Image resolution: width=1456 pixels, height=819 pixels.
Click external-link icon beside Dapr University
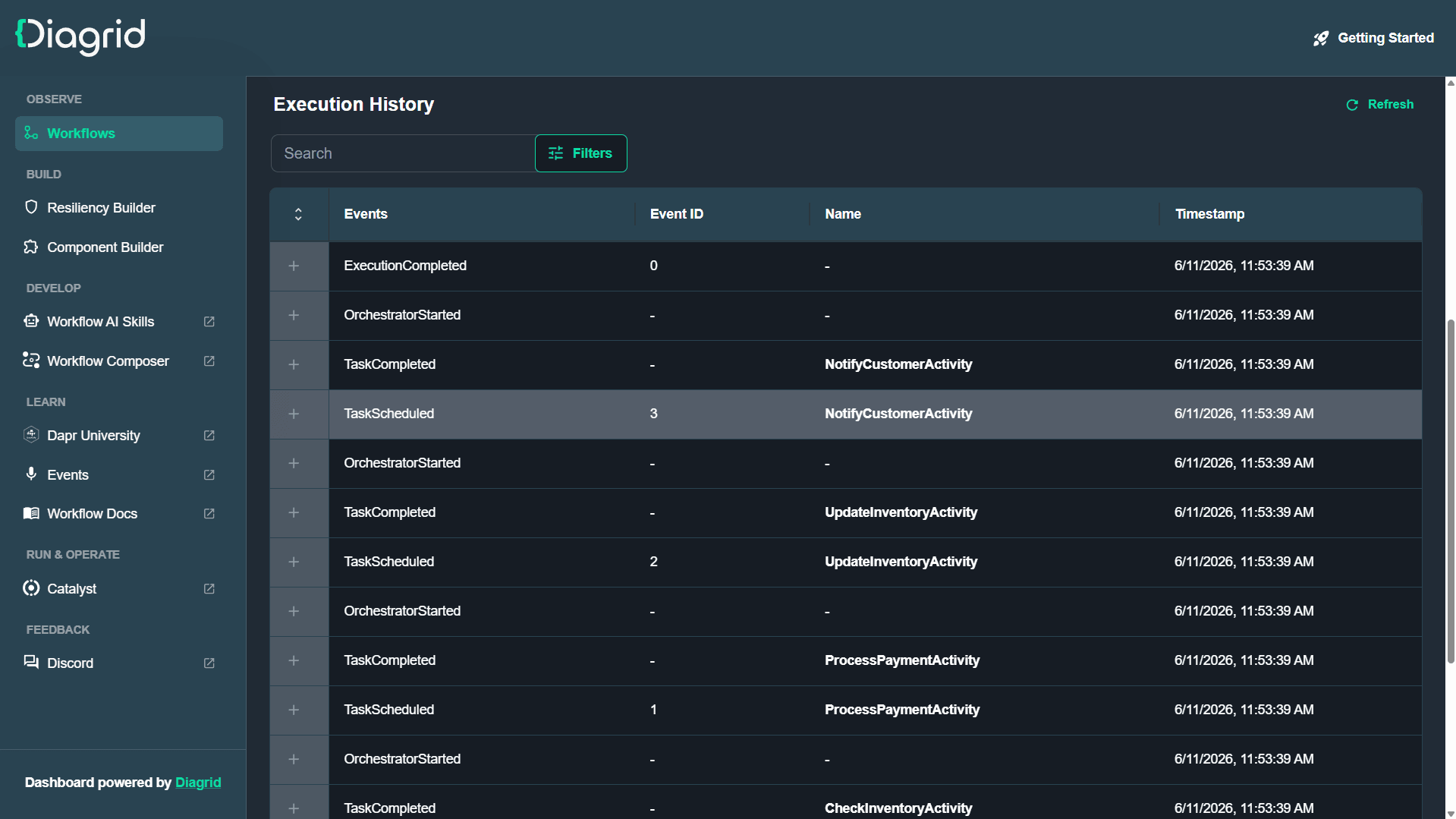tap(209, 436)
